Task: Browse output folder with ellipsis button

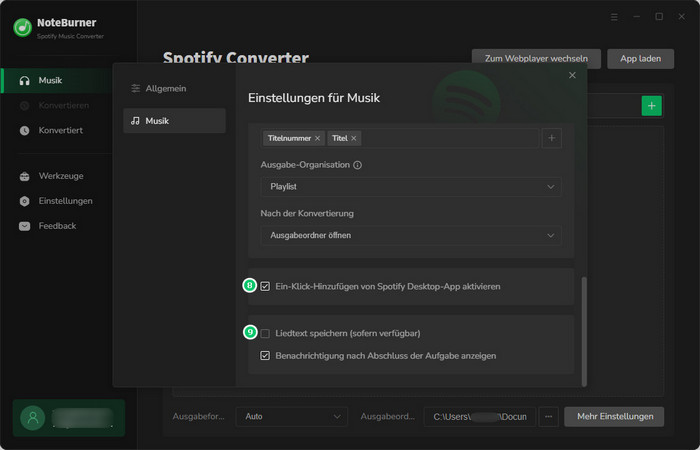Action: point(548,417)
